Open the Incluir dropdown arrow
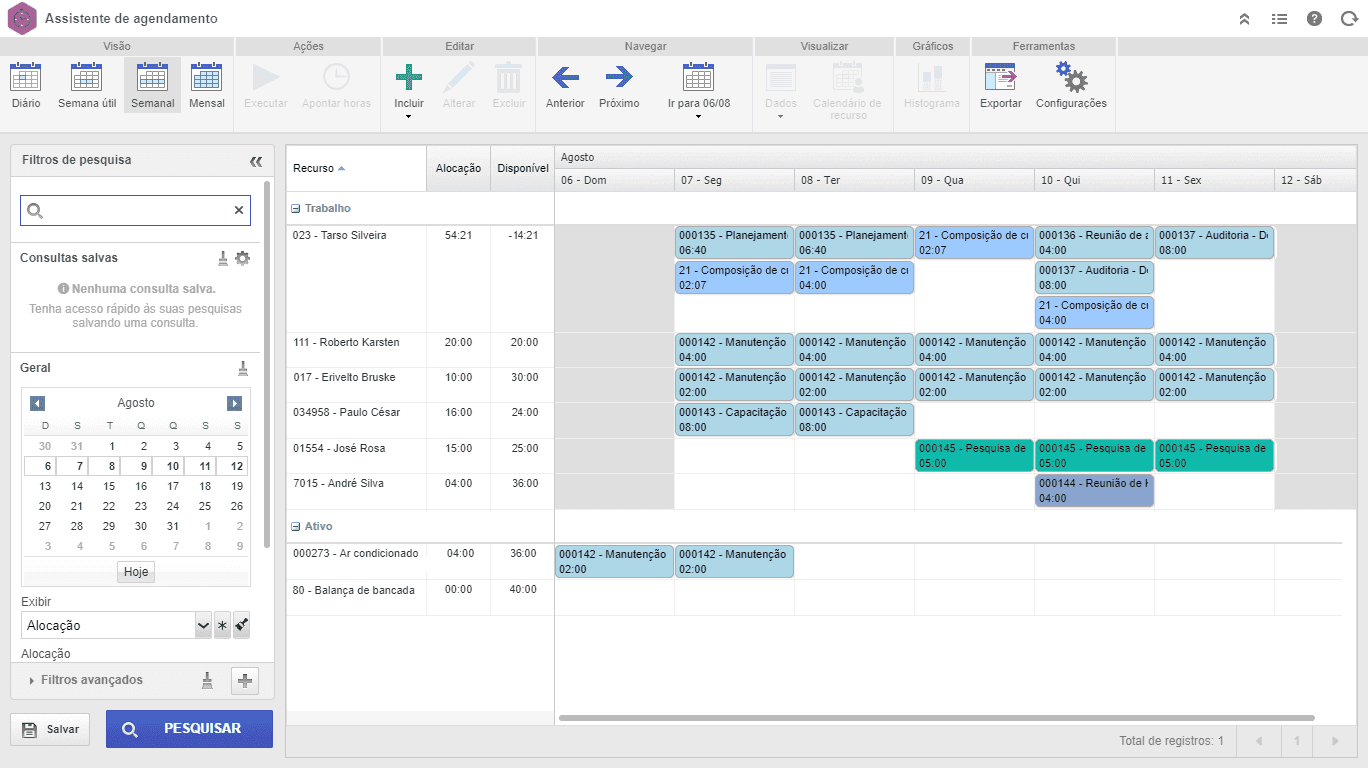The height and width of the screenshot is (768, 1368). click(409, 117)
